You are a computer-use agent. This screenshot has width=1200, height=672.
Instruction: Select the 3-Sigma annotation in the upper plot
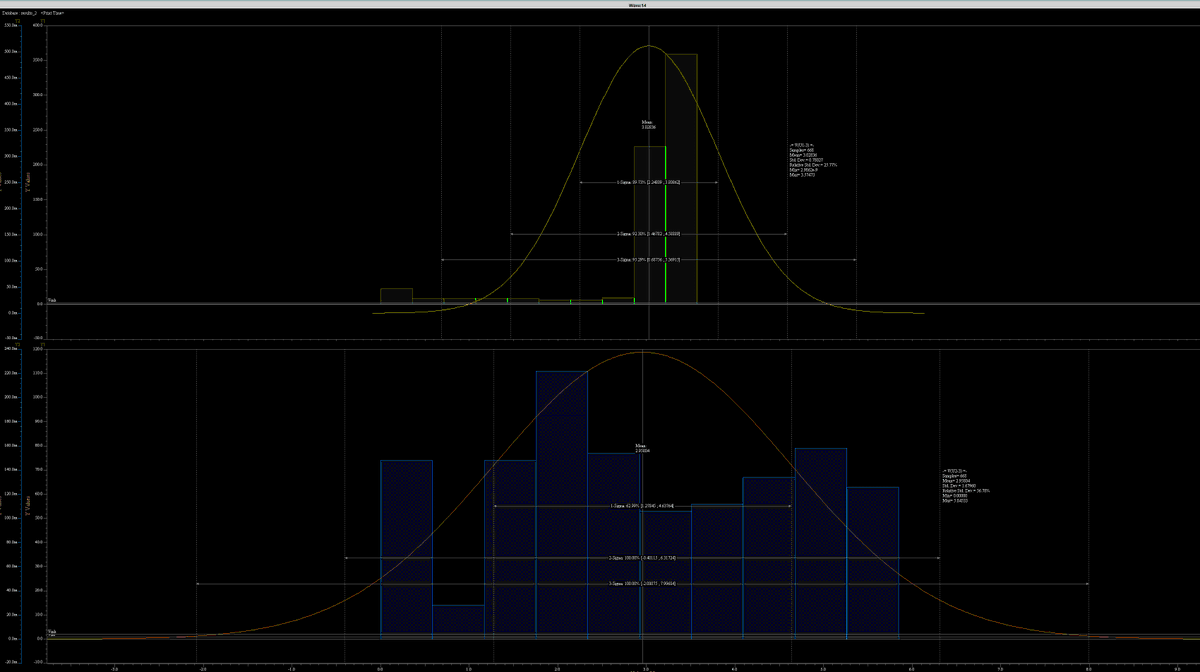649,260
